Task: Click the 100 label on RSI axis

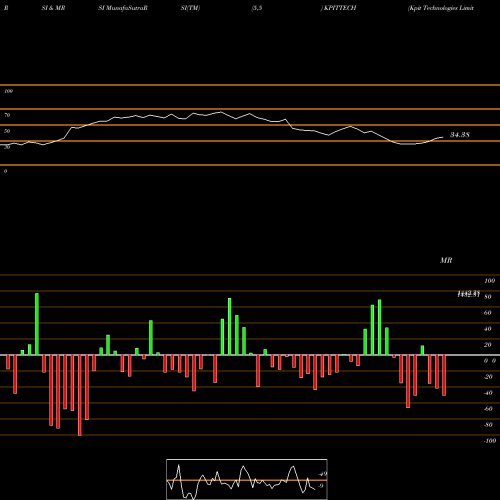Action: coord(8,91)
